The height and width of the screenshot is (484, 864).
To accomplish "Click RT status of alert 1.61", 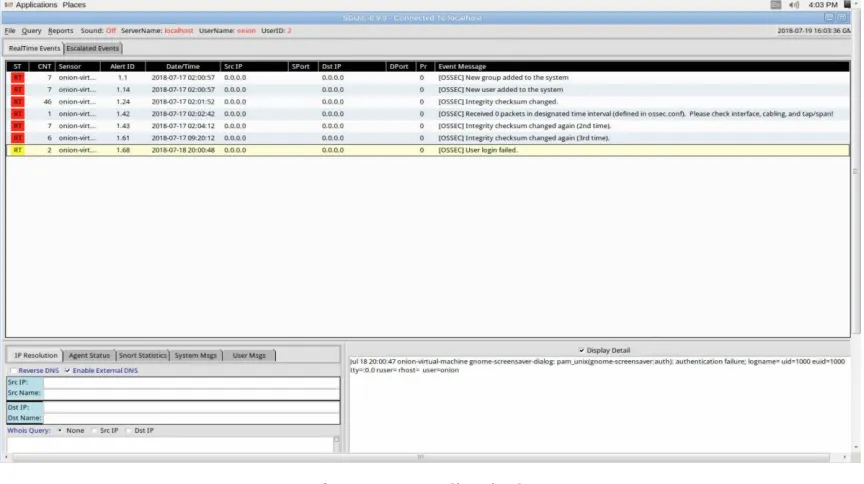I will click(x=18, y=138).
